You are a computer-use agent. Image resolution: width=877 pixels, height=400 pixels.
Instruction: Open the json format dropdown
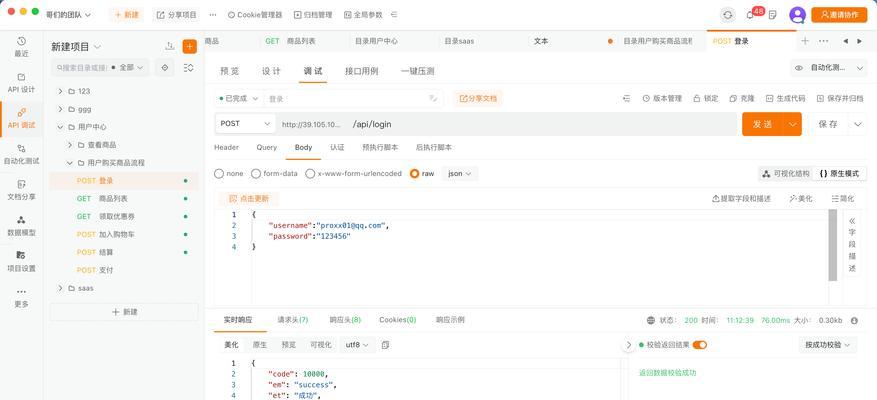point(460,174)
